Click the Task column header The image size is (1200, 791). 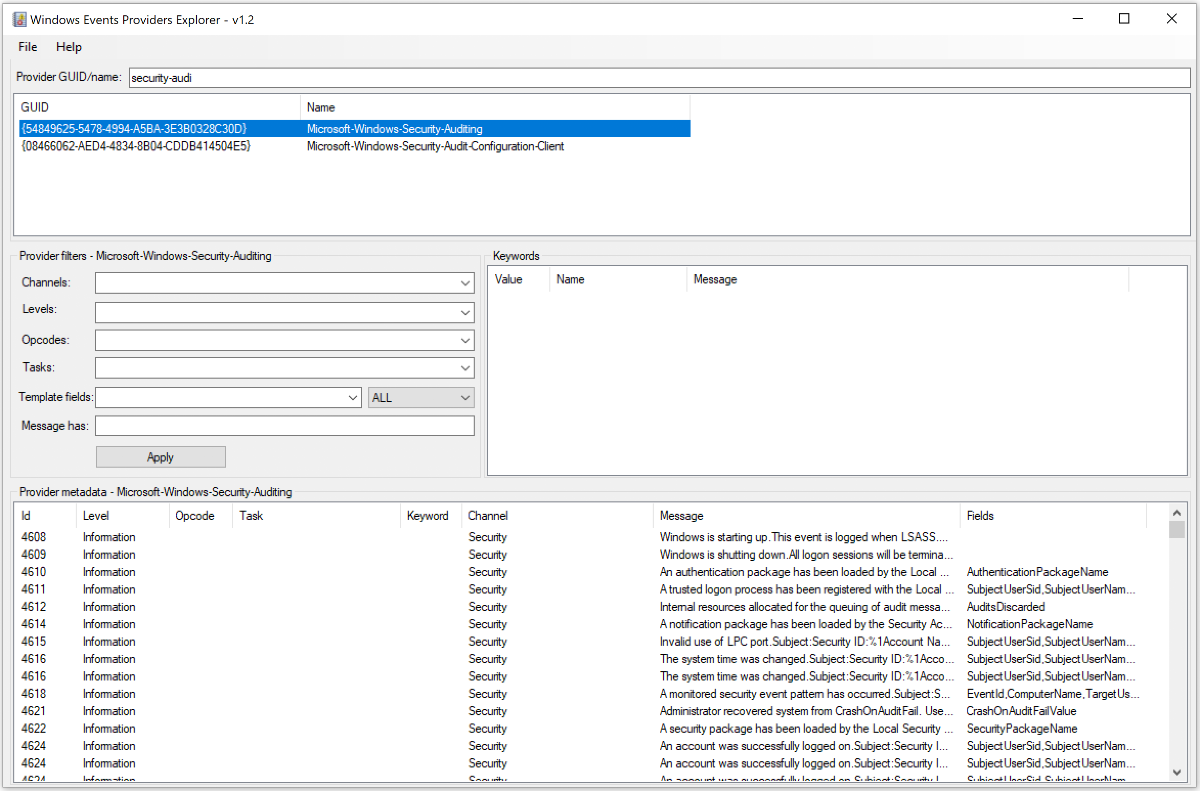click(316, 516)
